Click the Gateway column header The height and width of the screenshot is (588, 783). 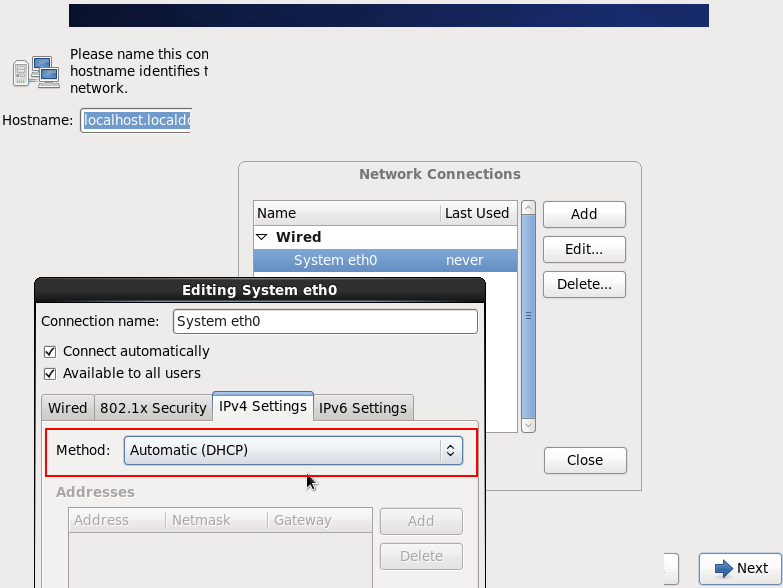(320, 520)
